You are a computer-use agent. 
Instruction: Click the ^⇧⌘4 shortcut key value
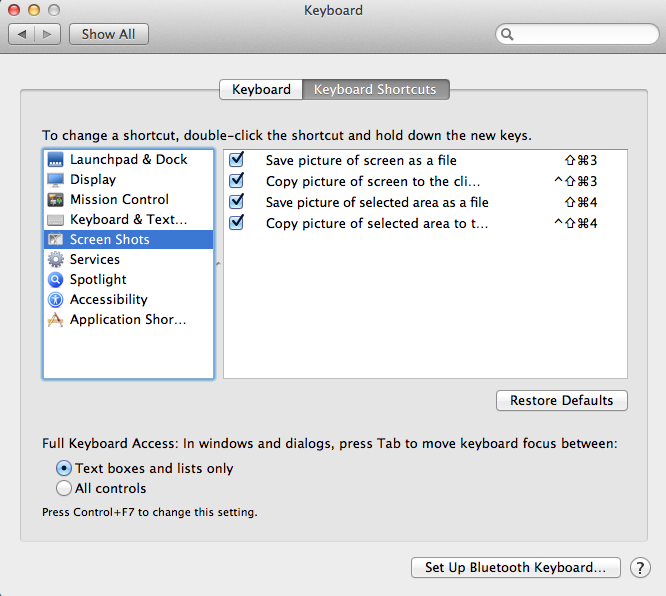(x=576, y=223)
